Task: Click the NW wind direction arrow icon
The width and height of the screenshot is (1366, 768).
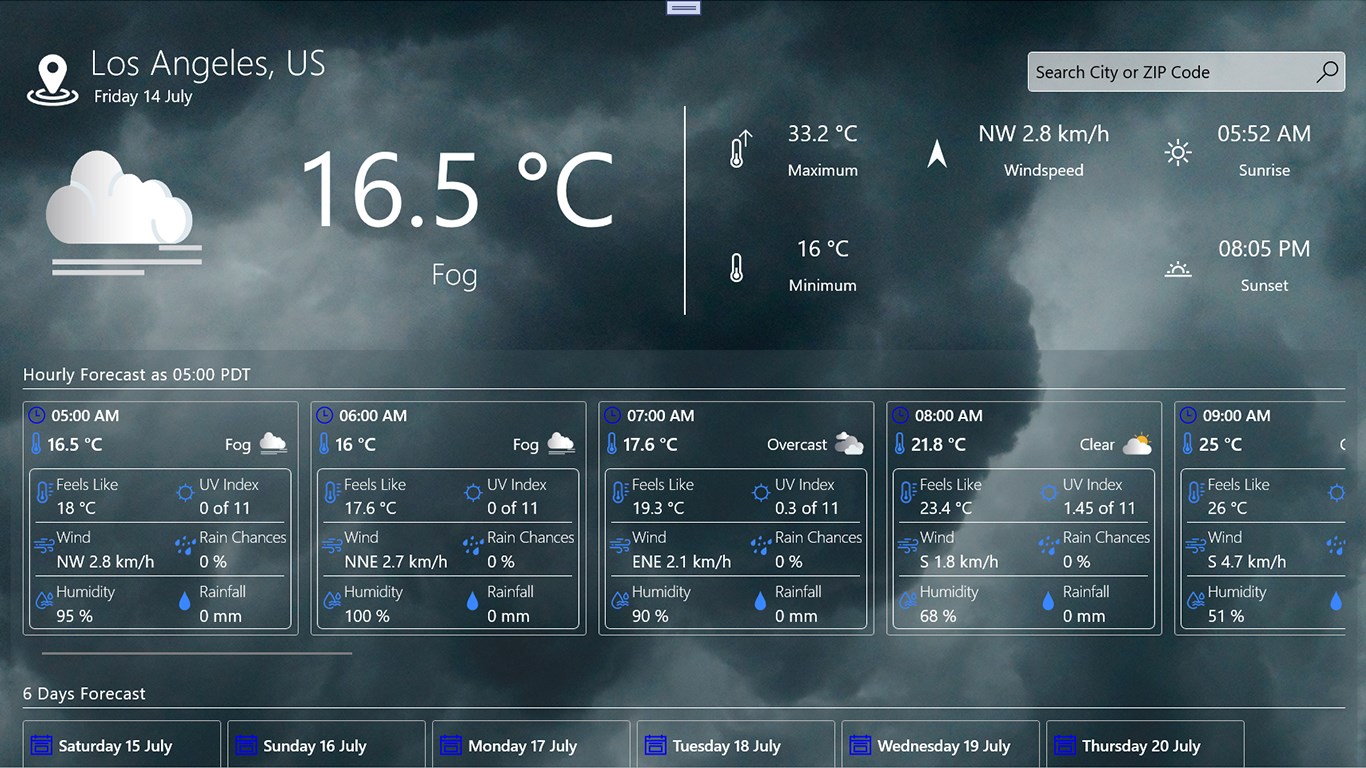Action: pyautogui.click(x=936, y=152)
